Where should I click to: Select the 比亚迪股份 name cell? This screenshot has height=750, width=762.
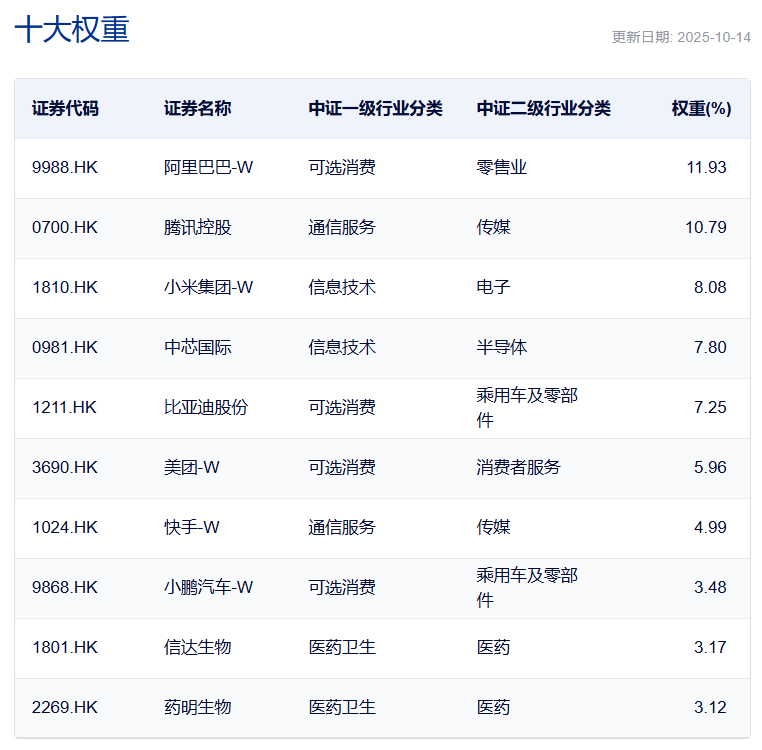[x=206, y=407]
